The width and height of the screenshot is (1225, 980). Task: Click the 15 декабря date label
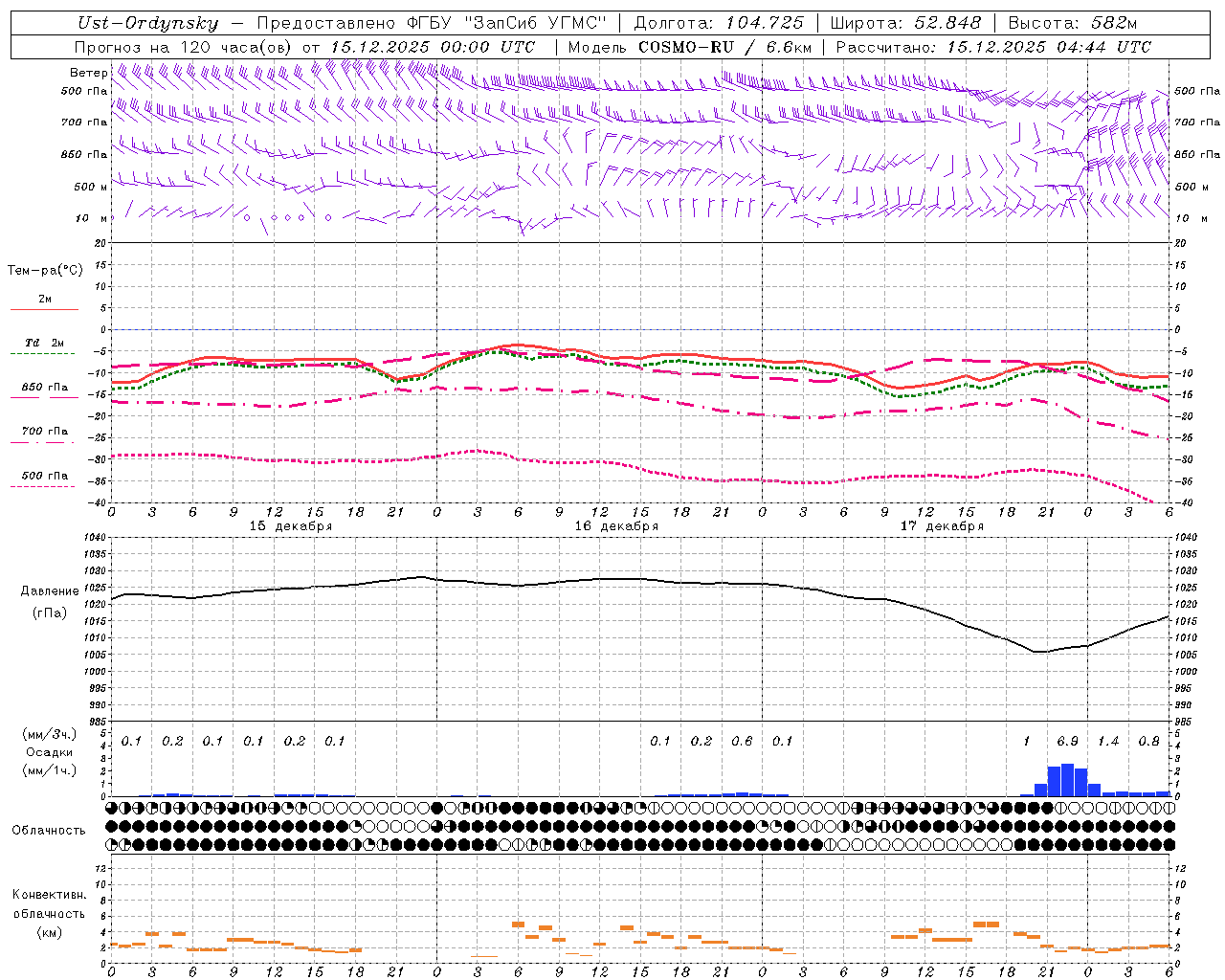291,526
